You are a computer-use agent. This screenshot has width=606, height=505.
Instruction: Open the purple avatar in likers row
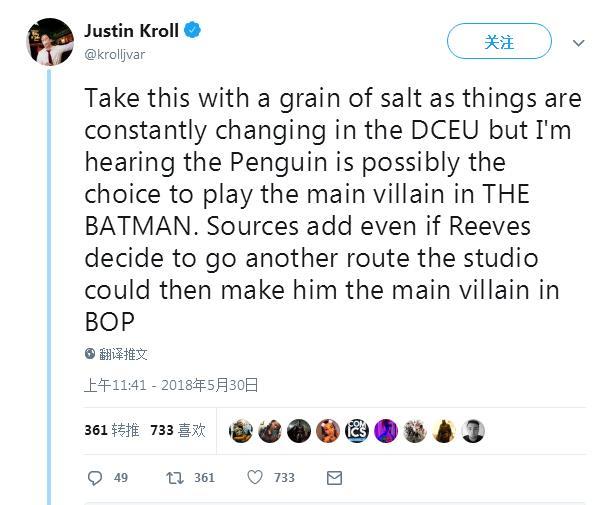click(x=386, y=431)
